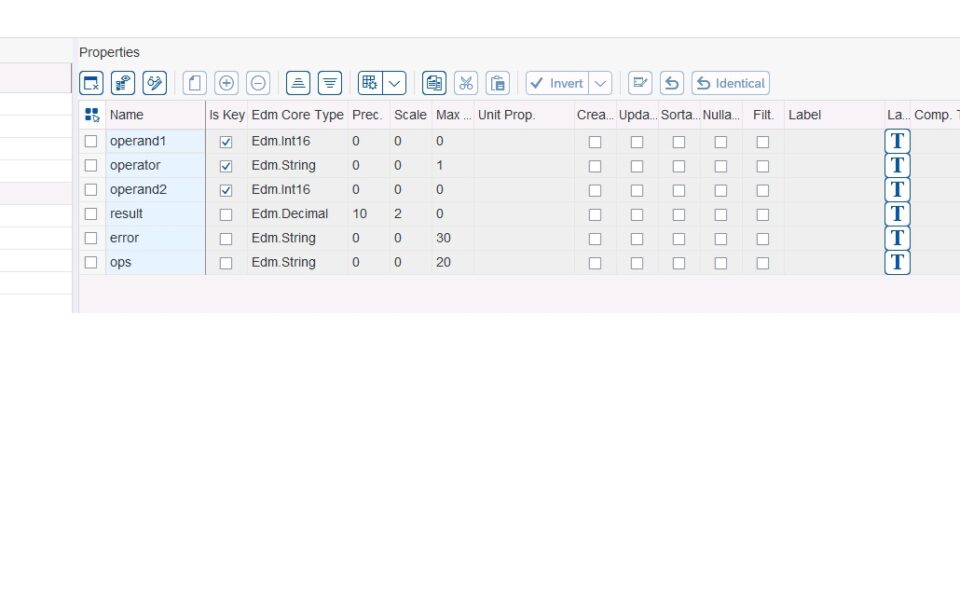Select the result row selection checkbox
Image resolution: width=960 pixels, height=604 pixels.
(91, 214)
